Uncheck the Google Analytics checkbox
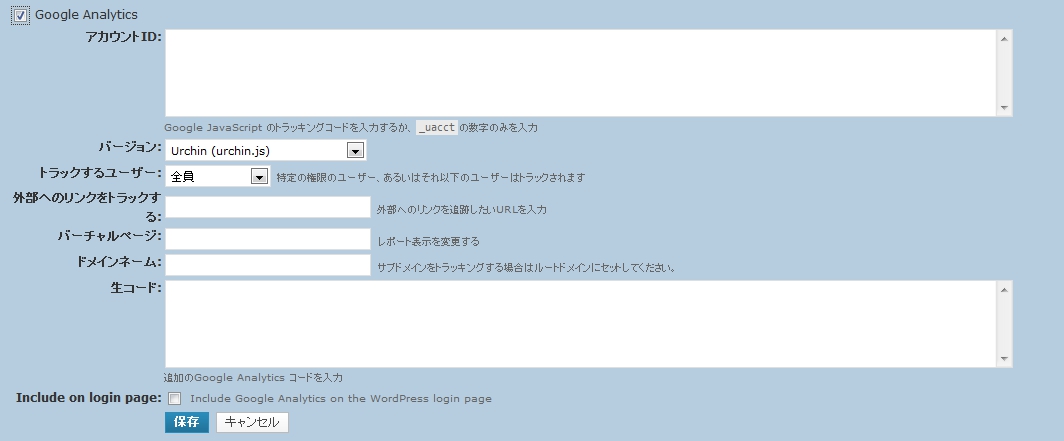 tap(20, 15)
